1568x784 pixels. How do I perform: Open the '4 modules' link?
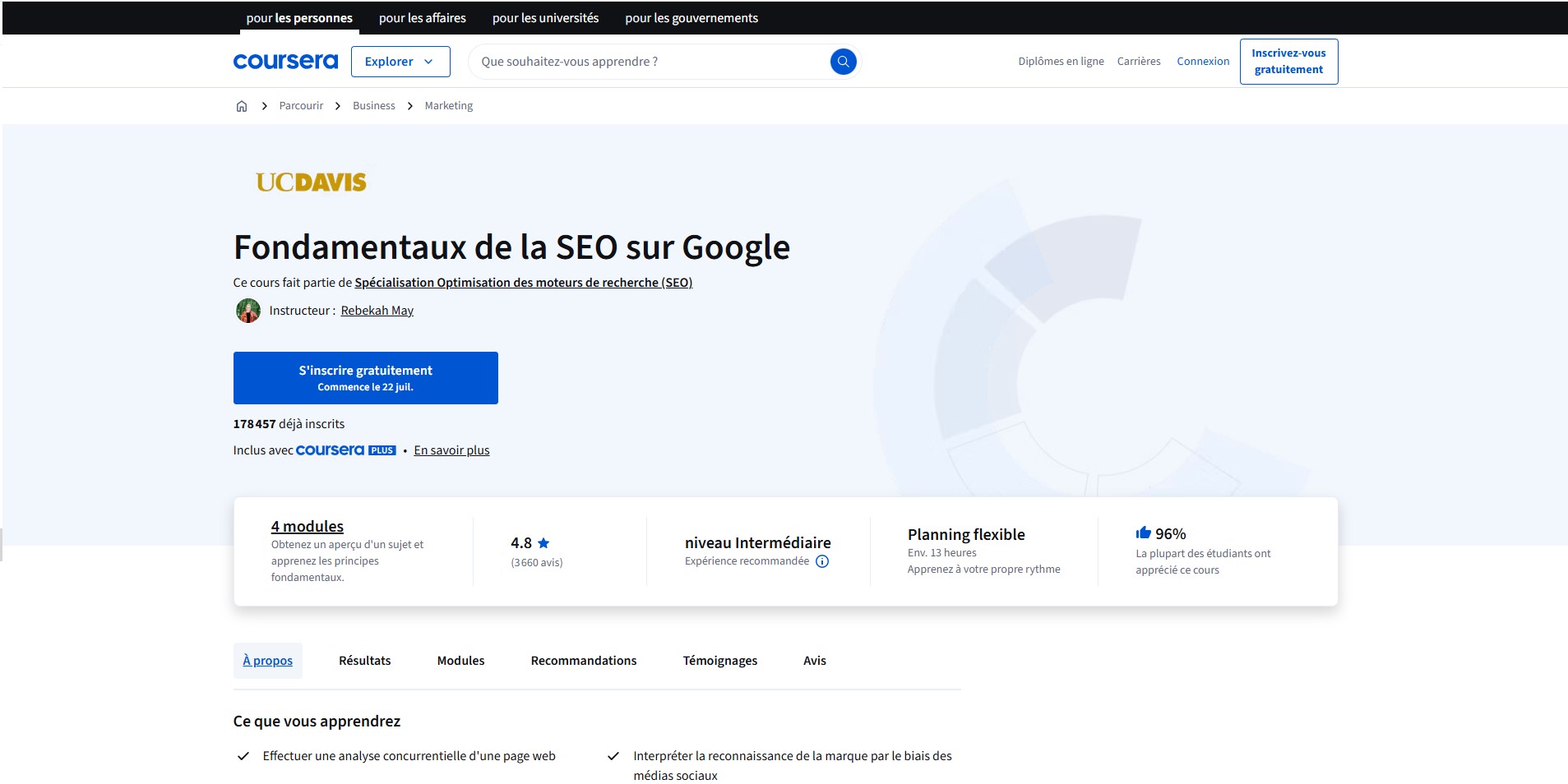pos(307,526)
